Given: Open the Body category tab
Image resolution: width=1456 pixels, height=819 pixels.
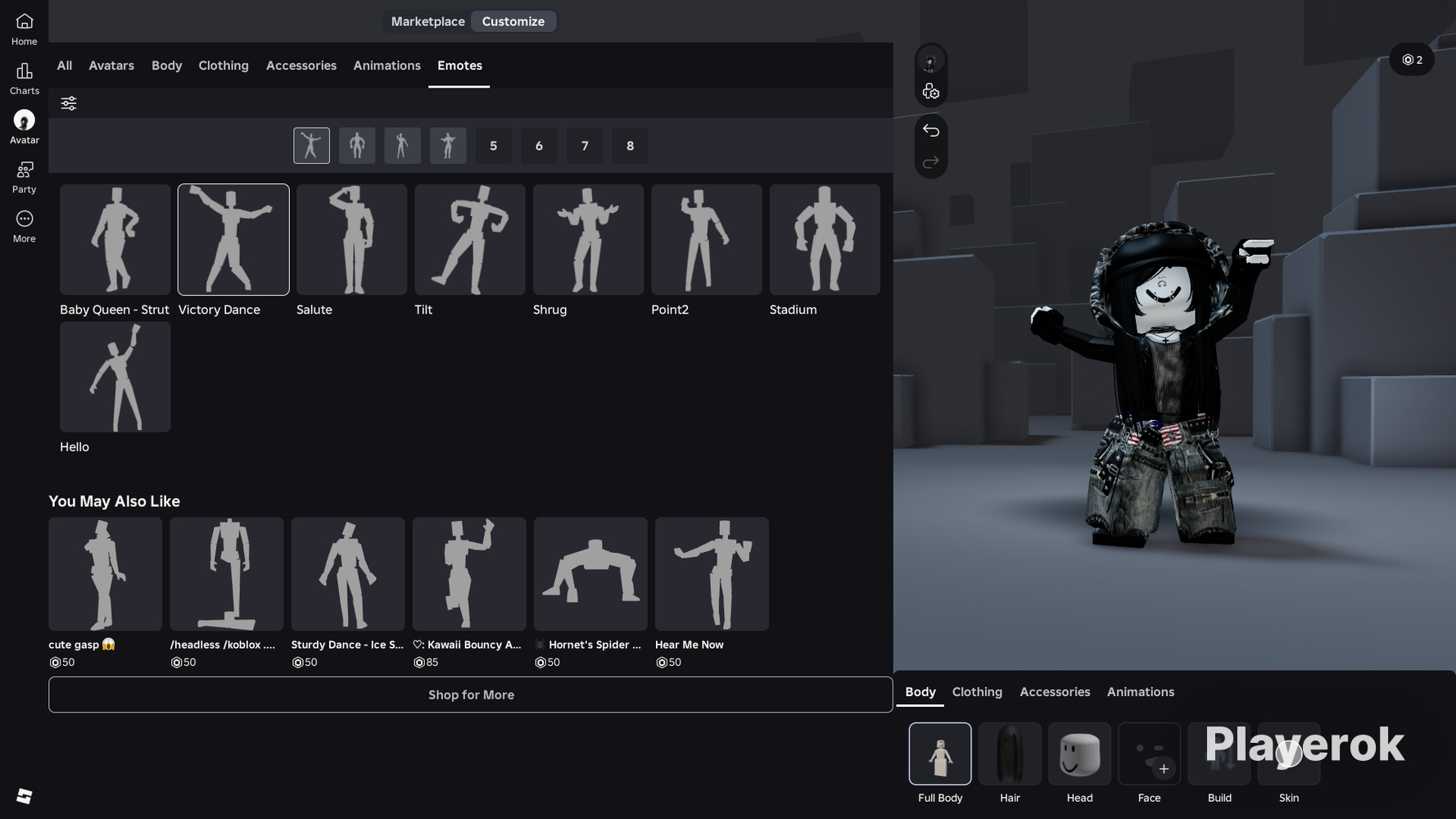Looking at the screenshot, I should (167, 66).
